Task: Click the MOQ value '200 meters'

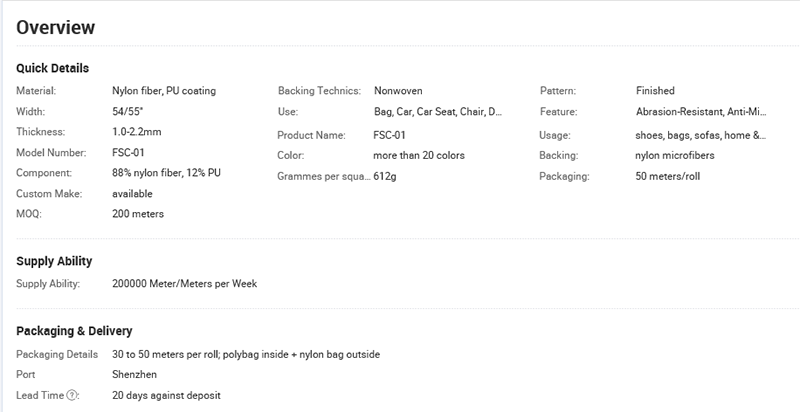Action: (x=138, y=214)
